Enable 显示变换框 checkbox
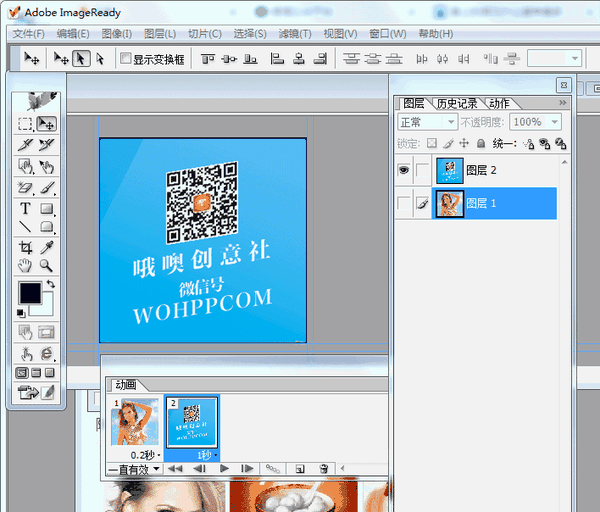Image resolution: width=600 pixels, height=512 pixels. tap(126, 59)
